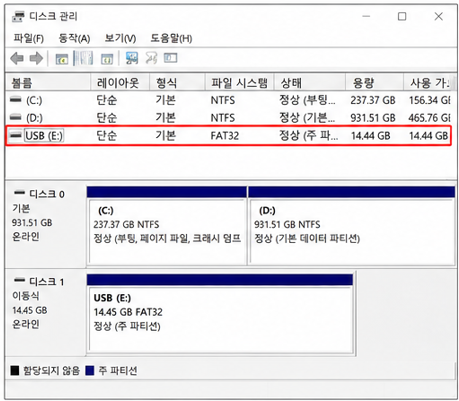
Task: Open the 동작(A) menu
Action: [74, 38]
